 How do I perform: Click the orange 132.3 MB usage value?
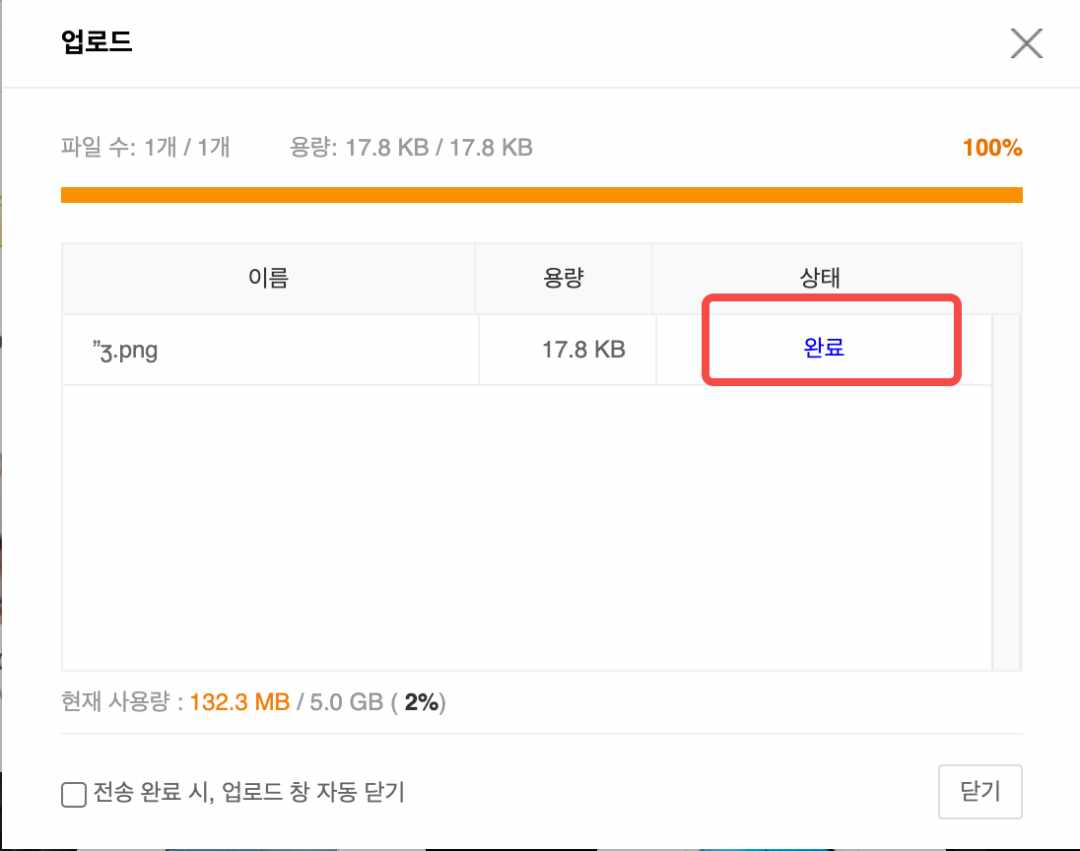pyautogui.click(x=240, y=702)
